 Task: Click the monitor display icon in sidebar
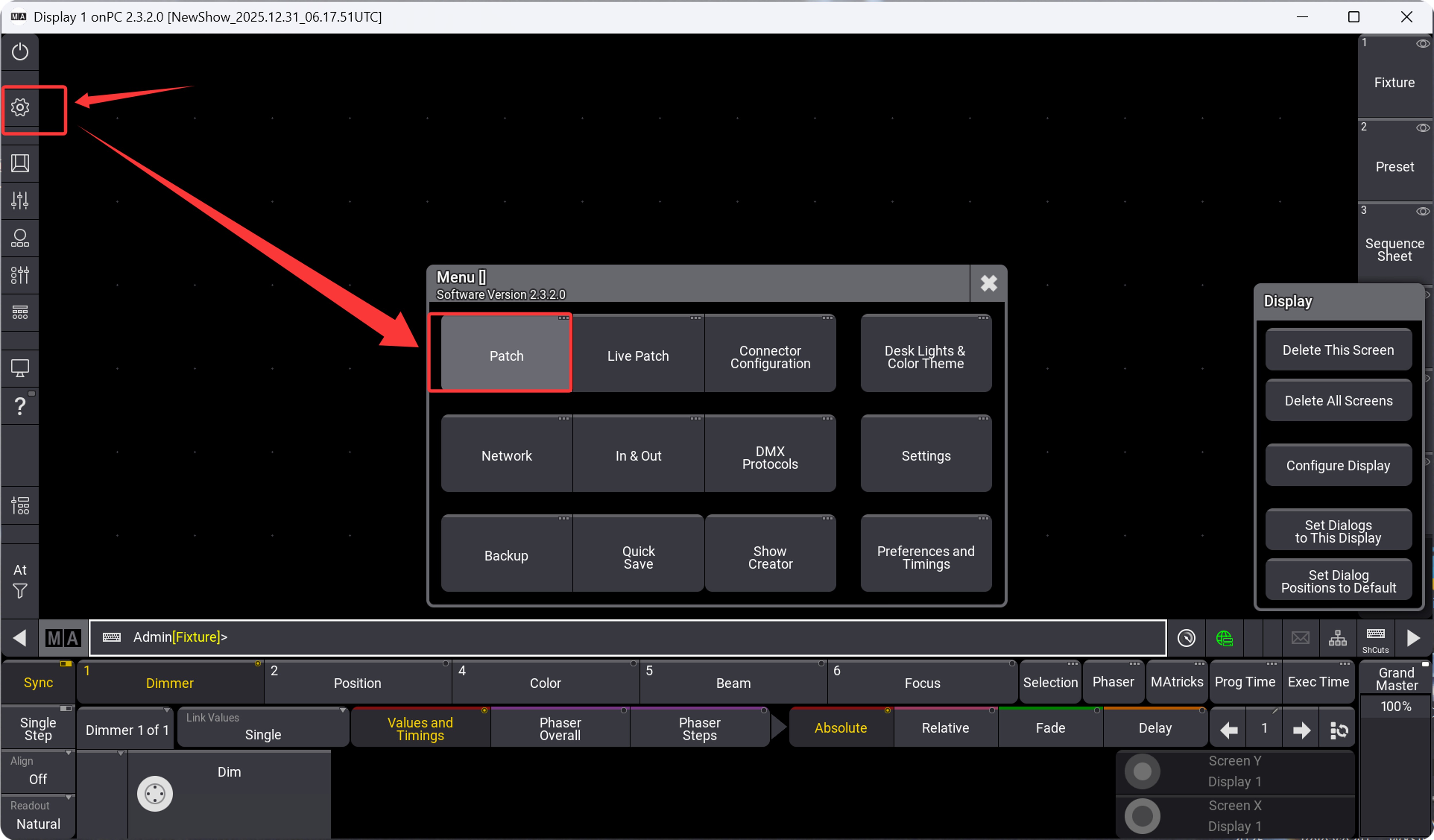(20, 368)
